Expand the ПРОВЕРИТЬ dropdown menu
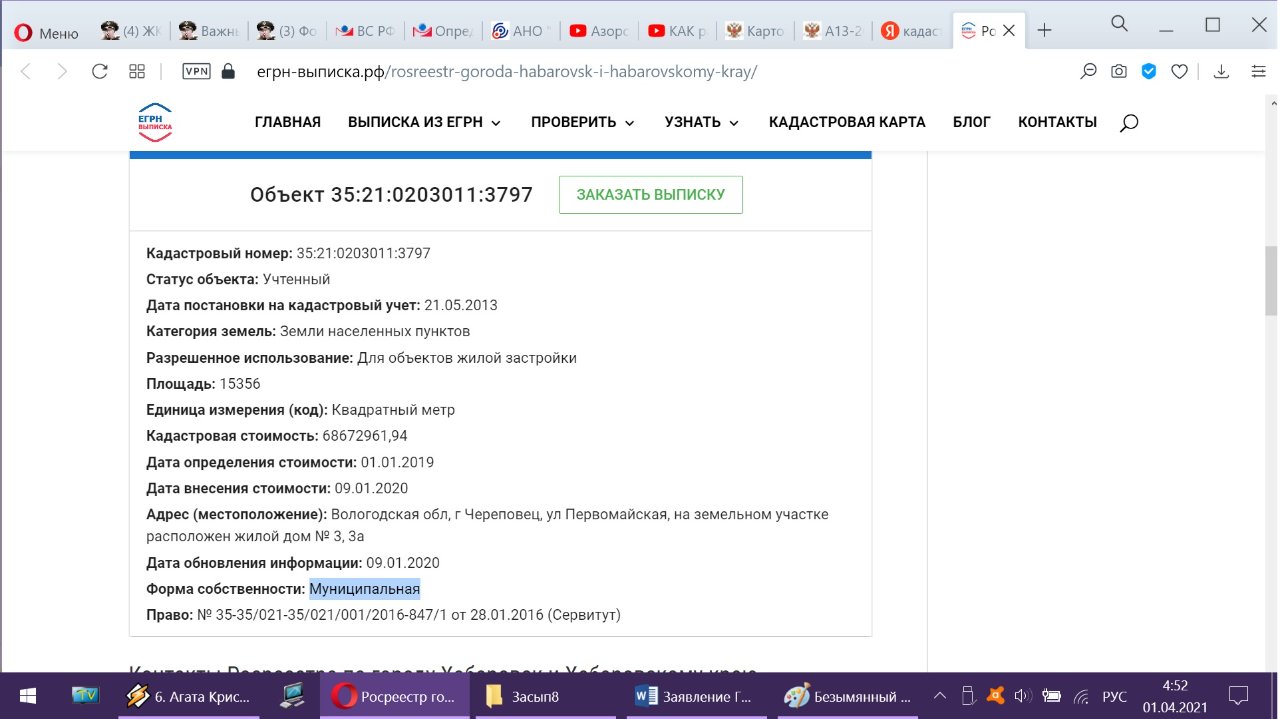The width and height of the screenshot is (1280, 719). (582, 122)
